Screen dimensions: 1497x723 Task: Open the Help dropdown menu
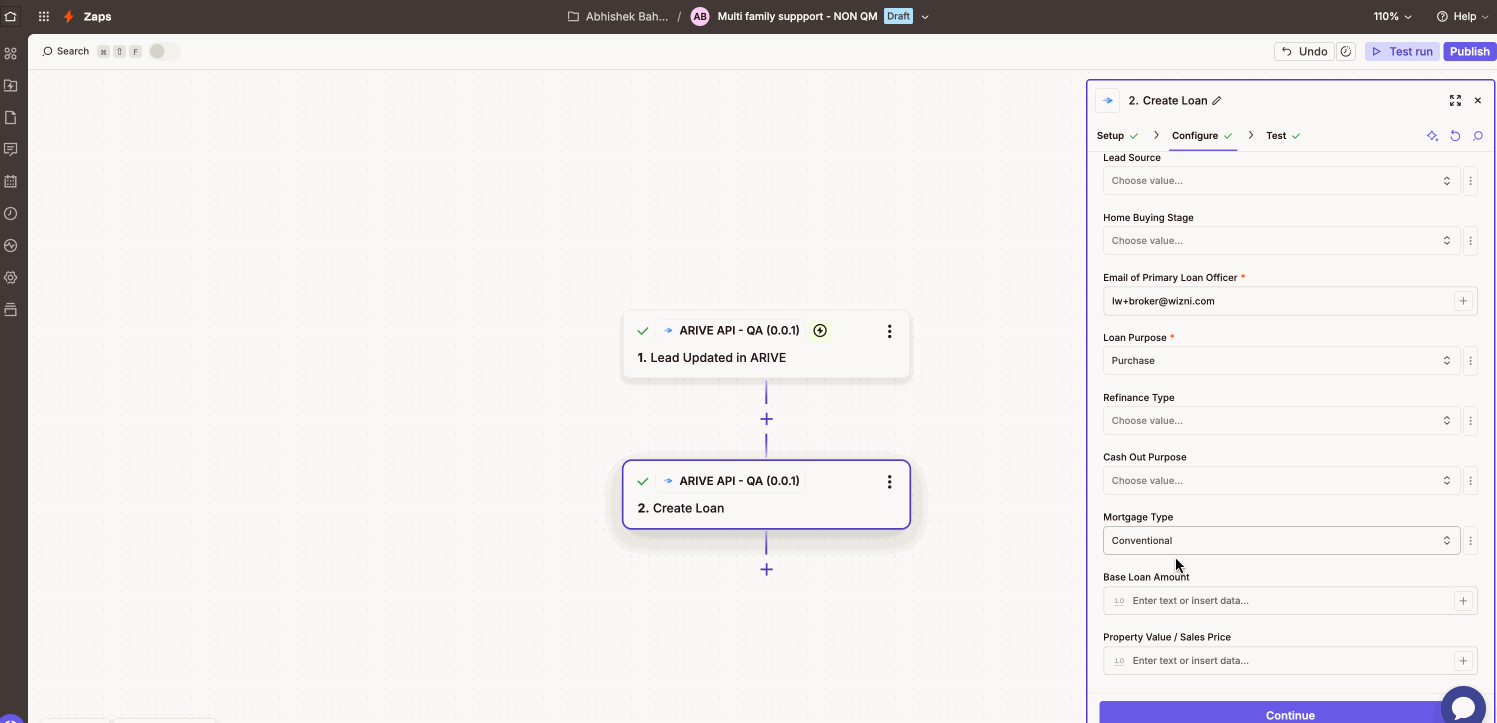1462,16
